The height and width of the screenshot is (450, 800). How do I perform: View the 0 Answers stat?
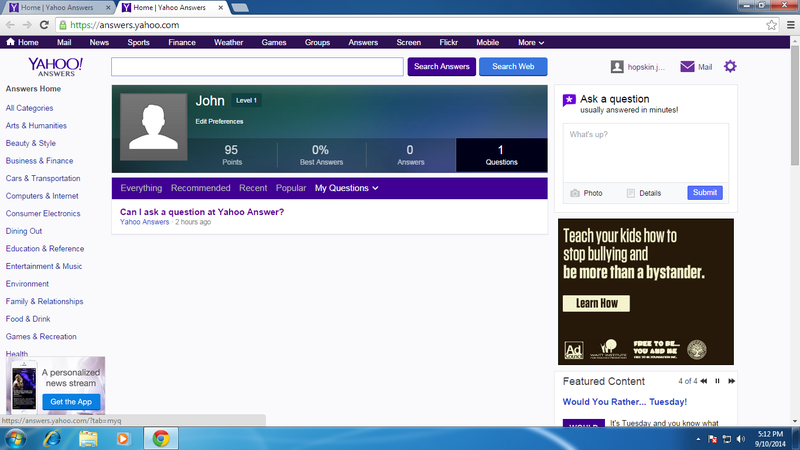(410, 155)
